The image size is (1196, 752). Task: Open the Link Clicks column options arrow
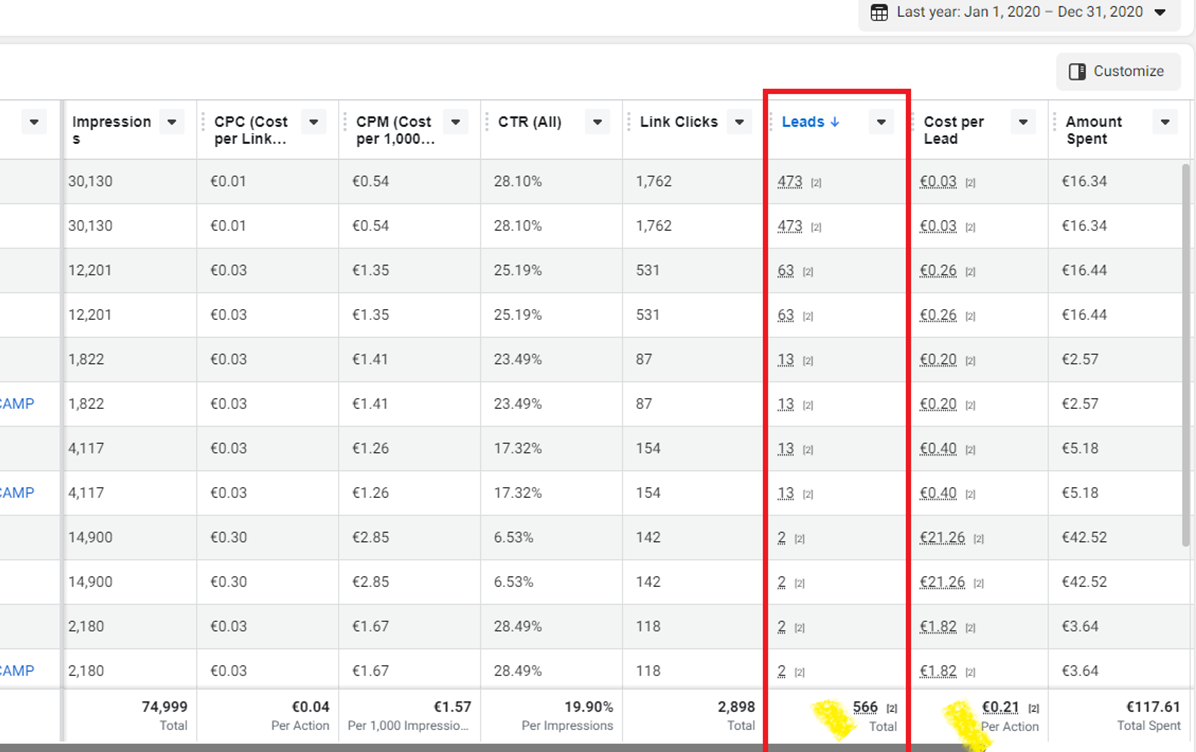click(x=740, y=122)
